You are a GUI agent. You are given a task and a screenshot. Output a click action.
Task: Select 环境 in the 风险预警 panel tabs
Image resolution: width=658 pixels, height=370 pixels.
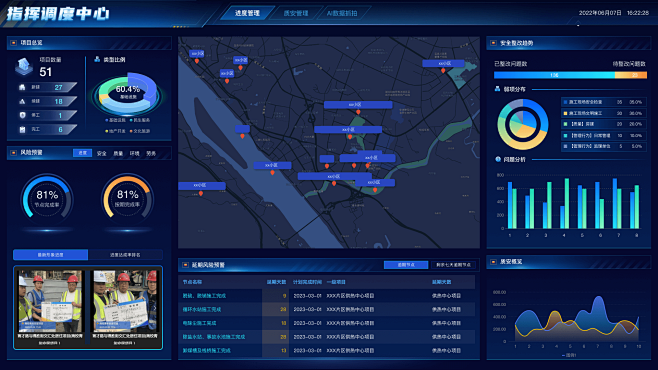[x=134, y=154]
